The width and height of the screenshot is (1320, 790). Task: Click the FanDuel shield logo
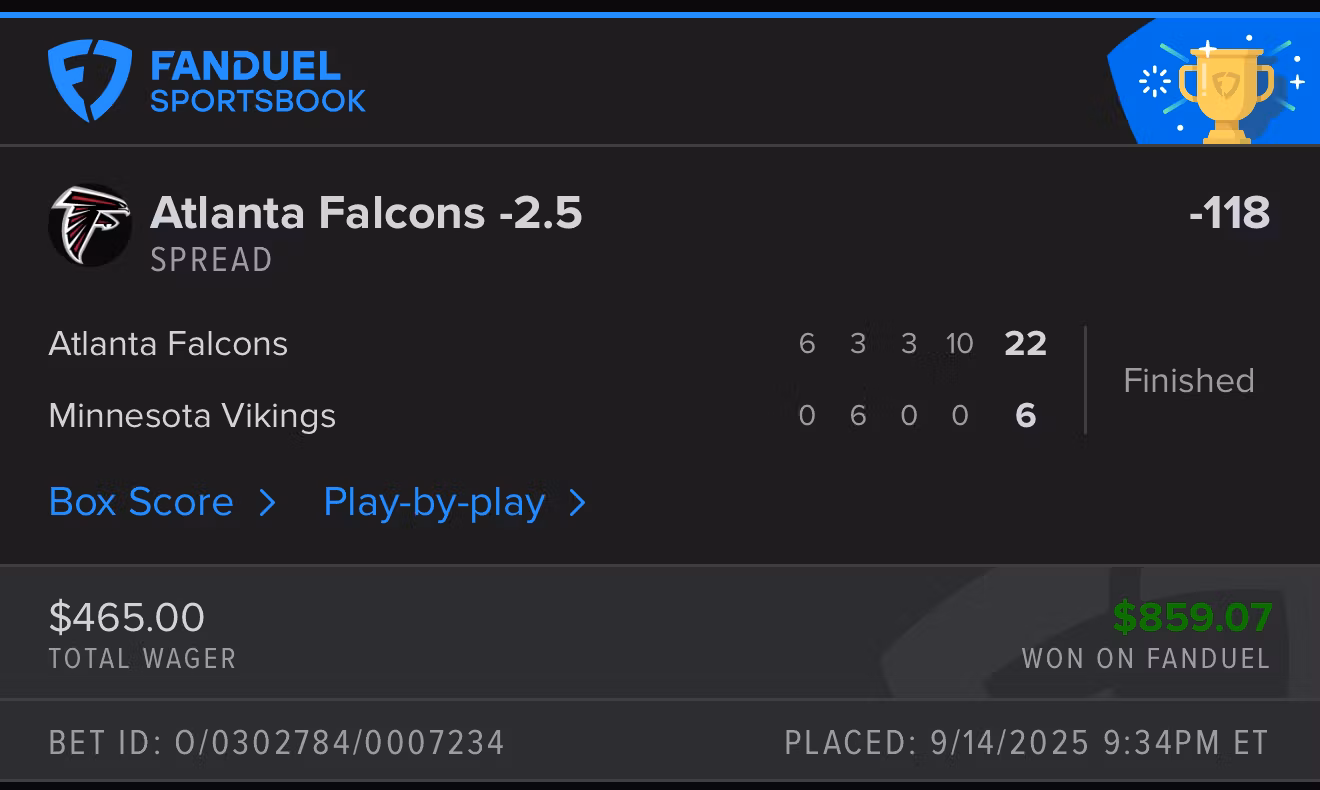coord(89,81)
